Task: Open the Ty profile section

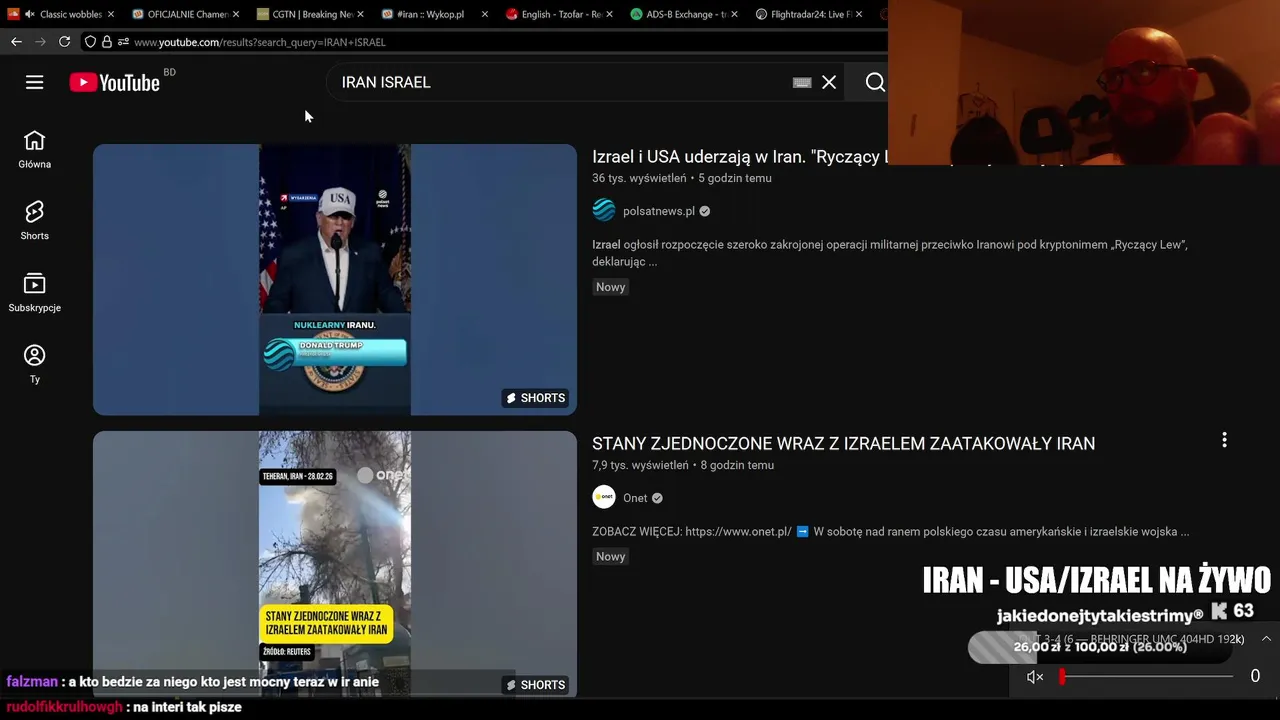Action: click(35, 364)
